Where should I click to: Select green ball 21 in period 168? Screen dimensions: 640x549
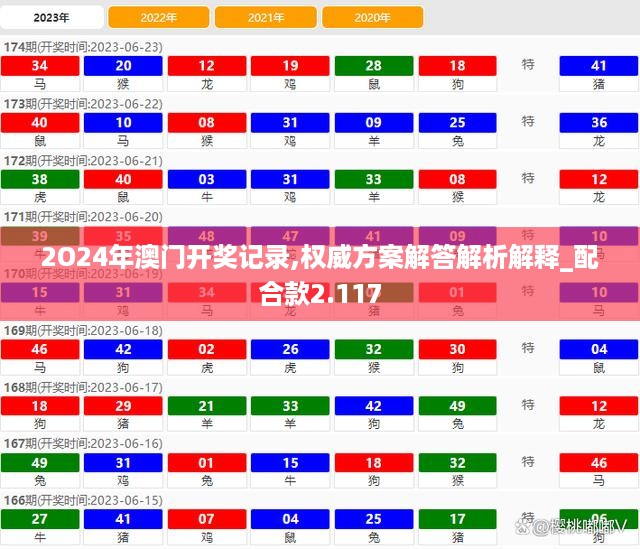(x=206, y=406)
